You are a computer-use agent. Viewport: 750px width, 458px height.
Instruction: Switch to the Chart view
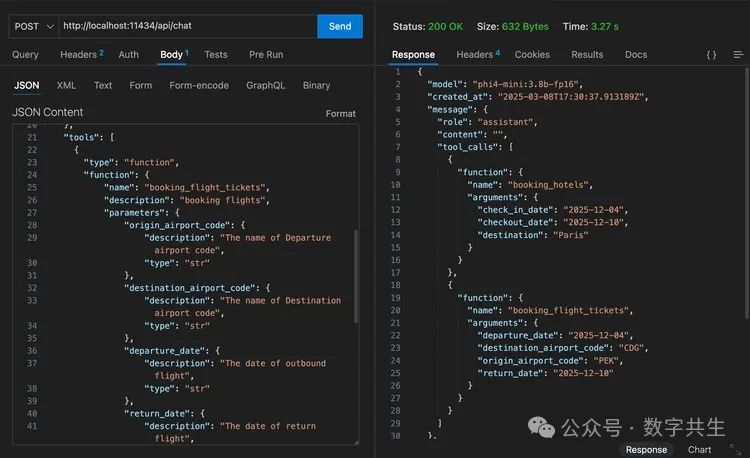[x=699, y=449]
